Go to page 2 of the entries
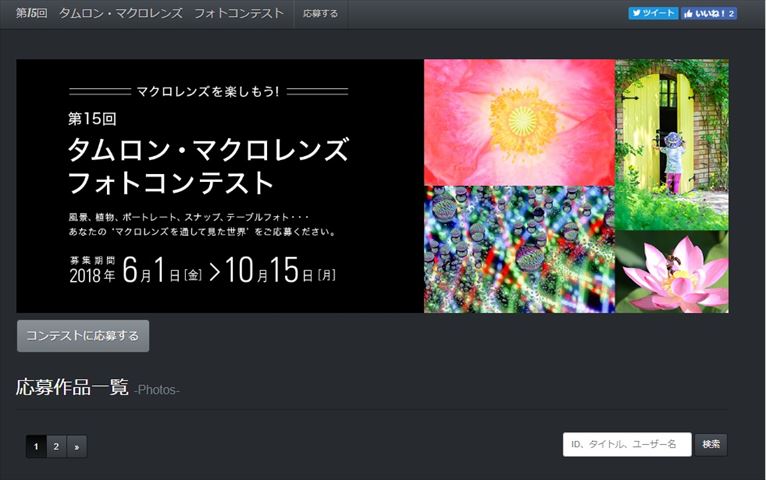The image size is (766, 480). (57, 446)
